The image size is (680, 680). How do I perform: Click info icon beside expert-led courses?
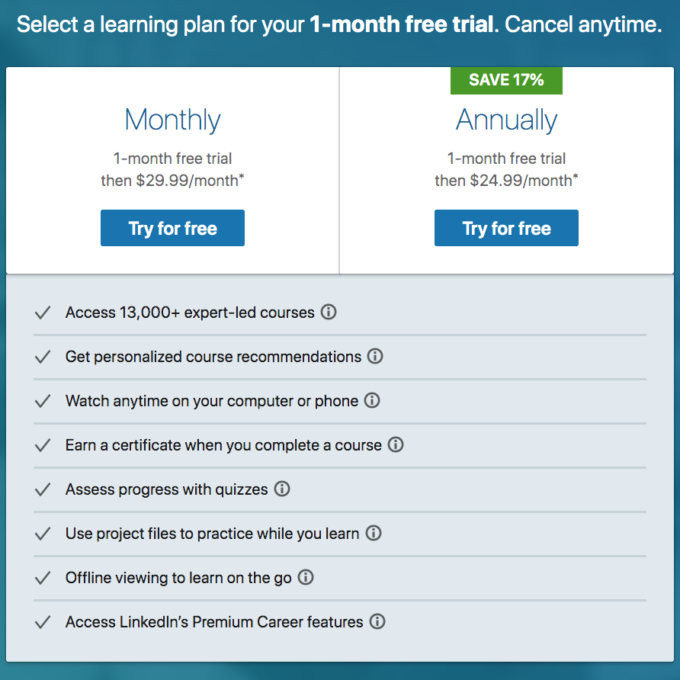pos(328,312)
